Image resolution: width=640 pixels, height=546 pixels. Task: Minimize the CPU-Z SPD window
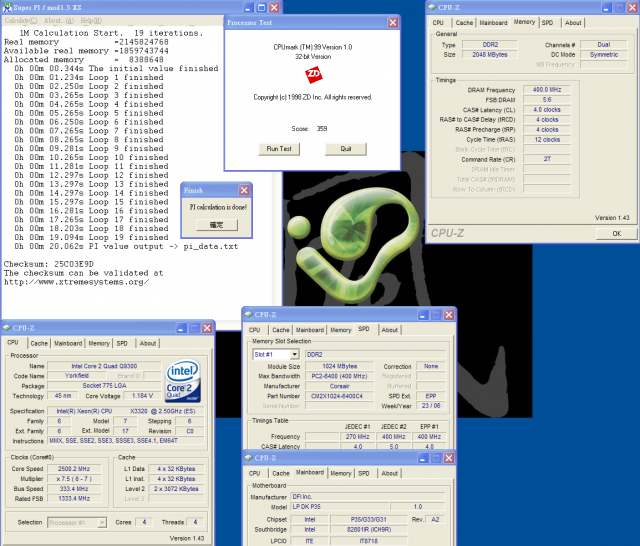(x=423, y=315)
